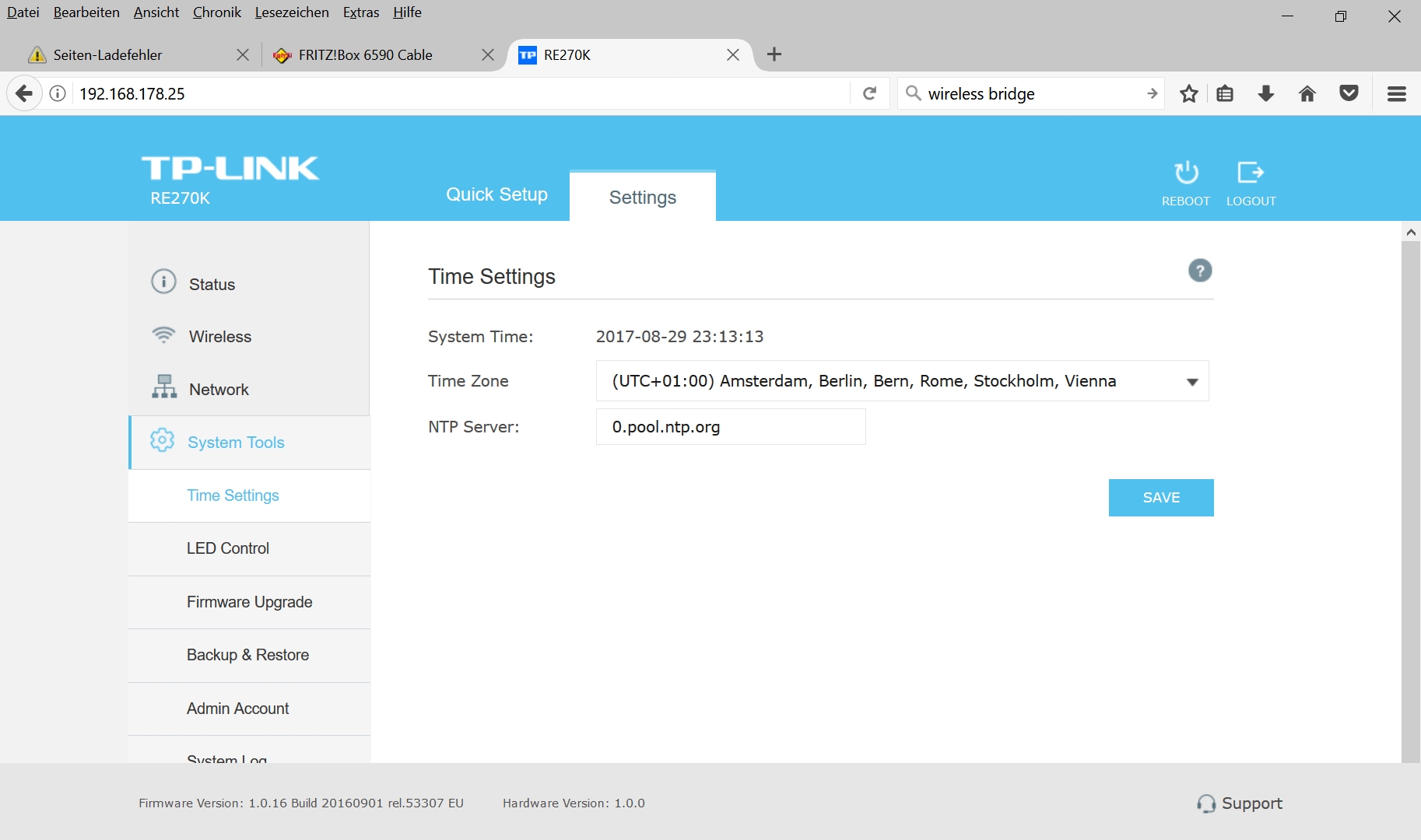Open the Datei menu
Viewport: 1421px width, 840px height.
point(23,12)
